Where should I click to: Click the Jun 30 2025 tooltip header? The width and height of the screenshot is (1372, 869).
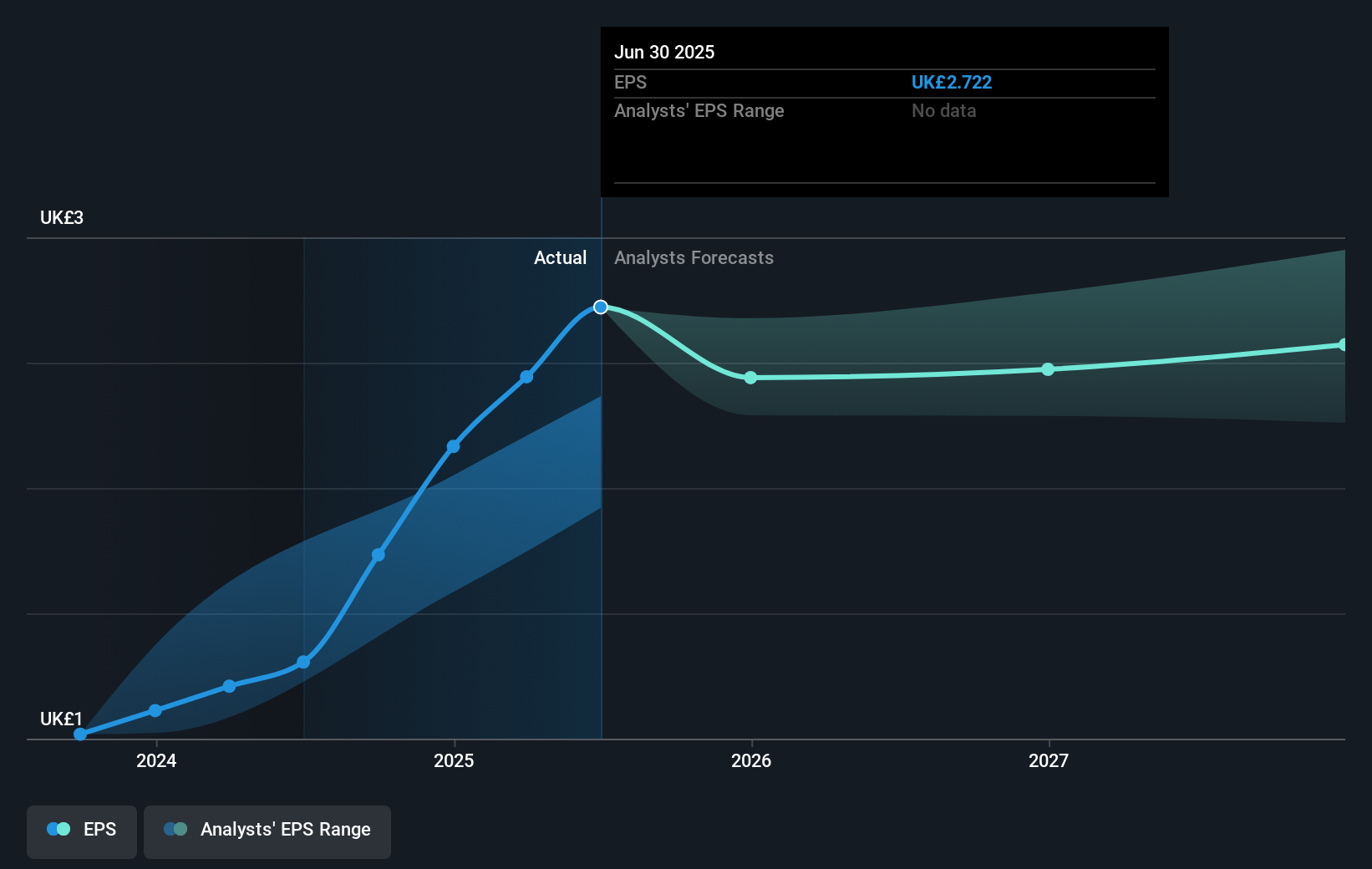click(x=665, y=52)
